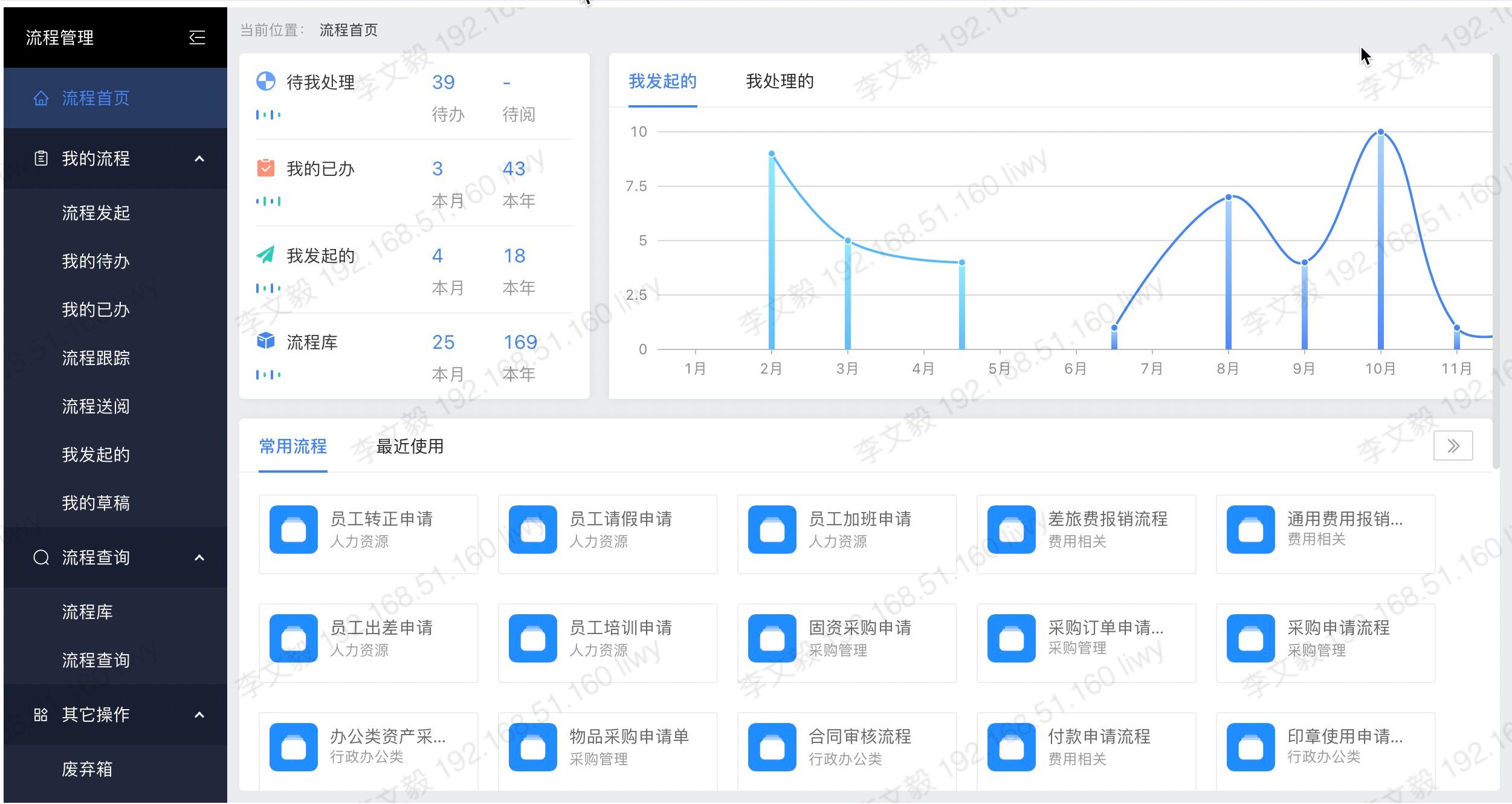
Task: Click the 合同审核流程 card icon
Action: point(772,747)
